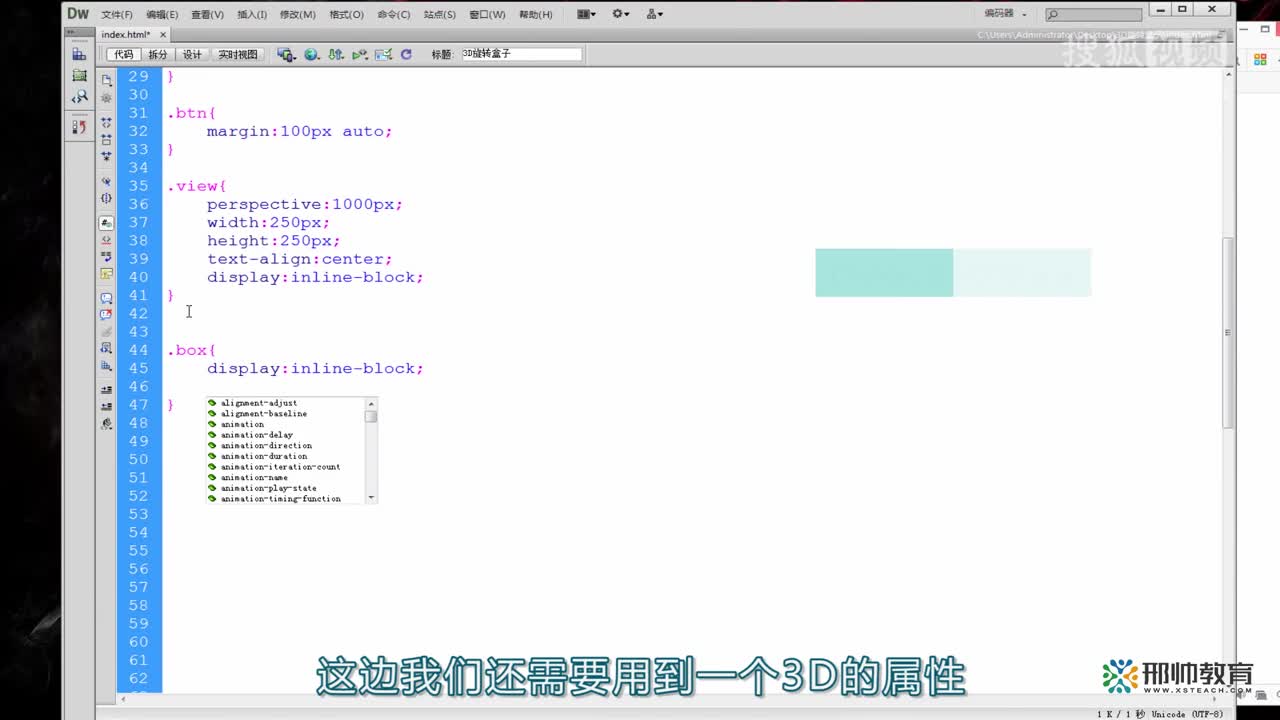Screen dimensions: 1280x720
Task: Click the 设计 view button
Action: pyautogui.click(x=192, y=54)
